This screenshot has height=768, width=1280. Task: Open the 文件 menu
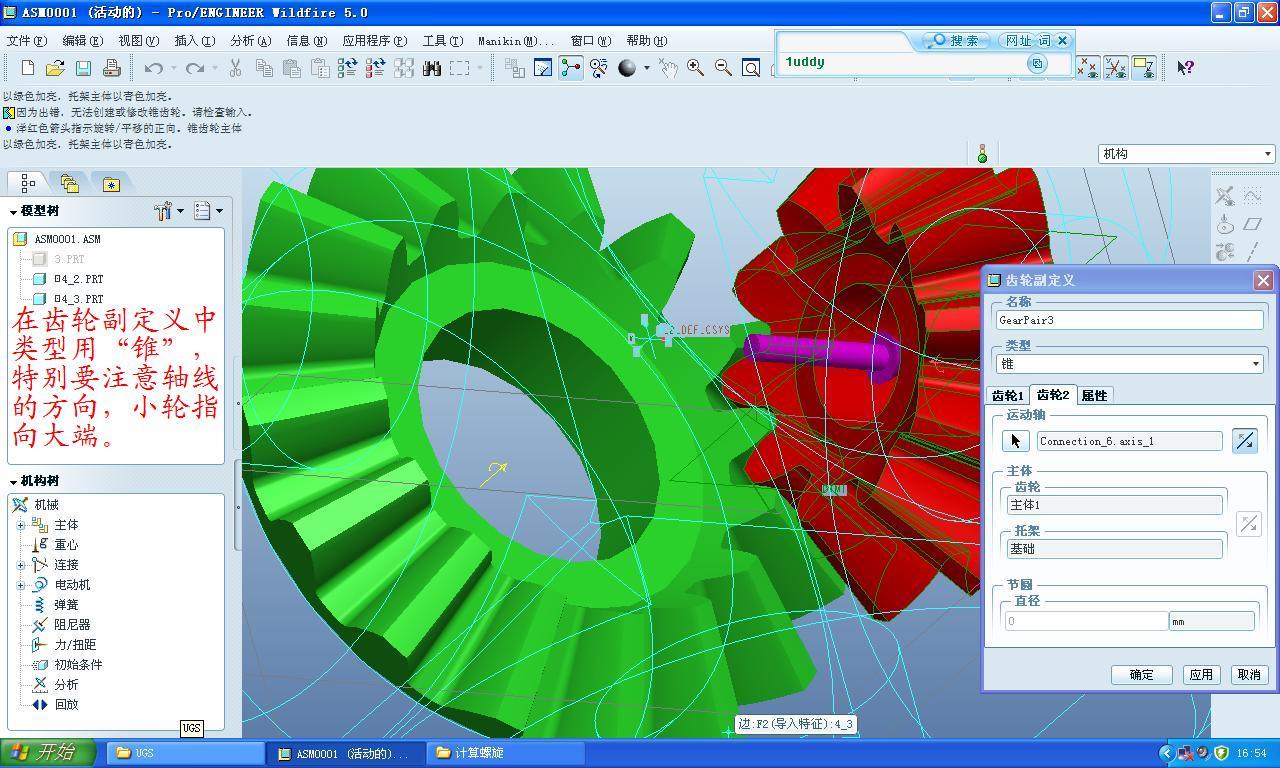click(27, 41)
